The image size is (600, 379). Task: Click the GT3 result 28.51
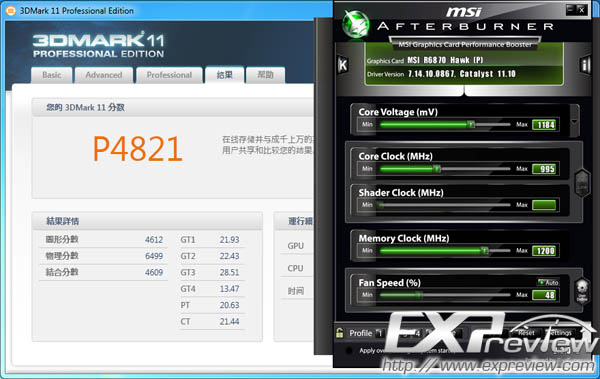pyautogui.click(x=229, y=272)
